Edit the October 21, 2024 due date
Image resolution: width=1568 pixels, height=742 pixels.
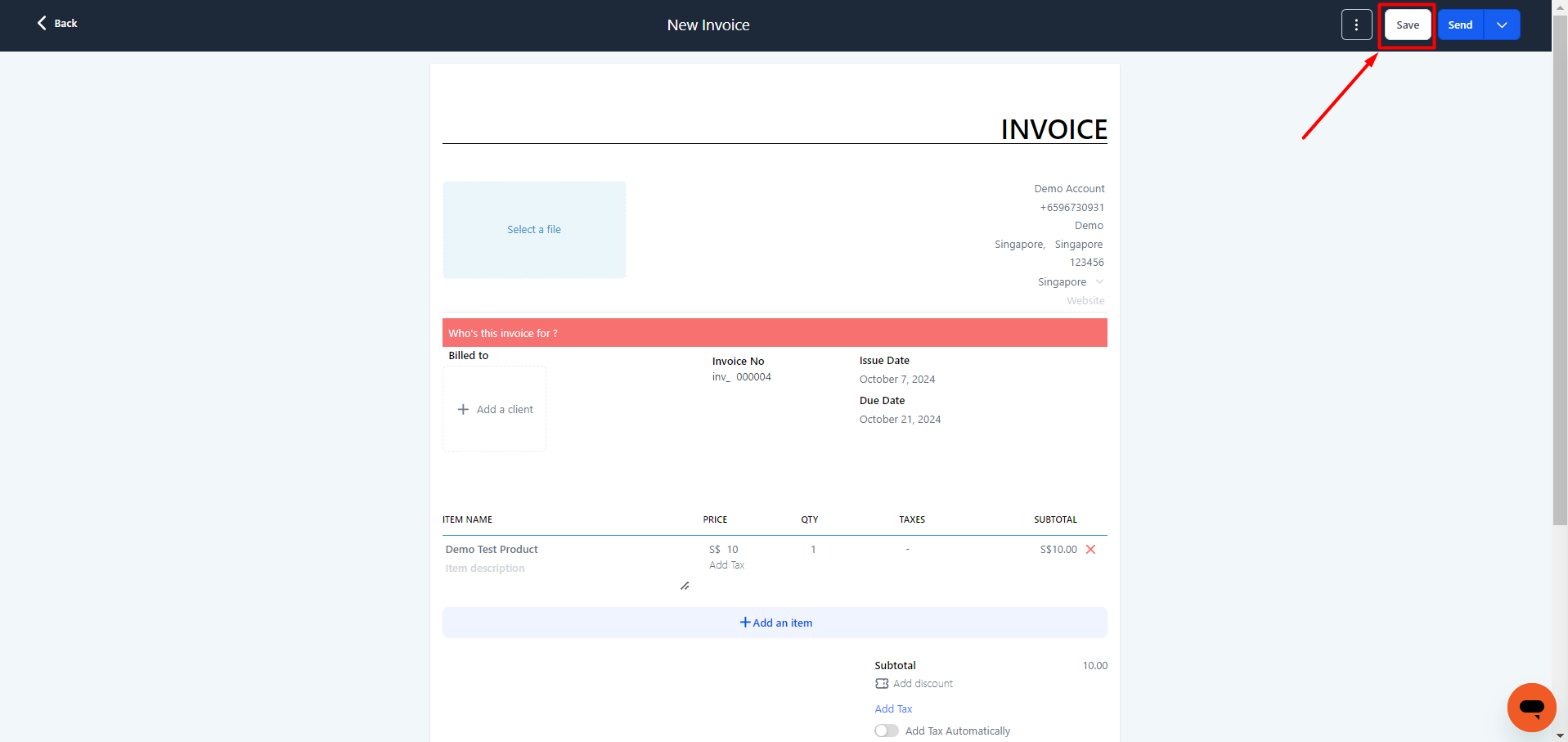point(900,420)
